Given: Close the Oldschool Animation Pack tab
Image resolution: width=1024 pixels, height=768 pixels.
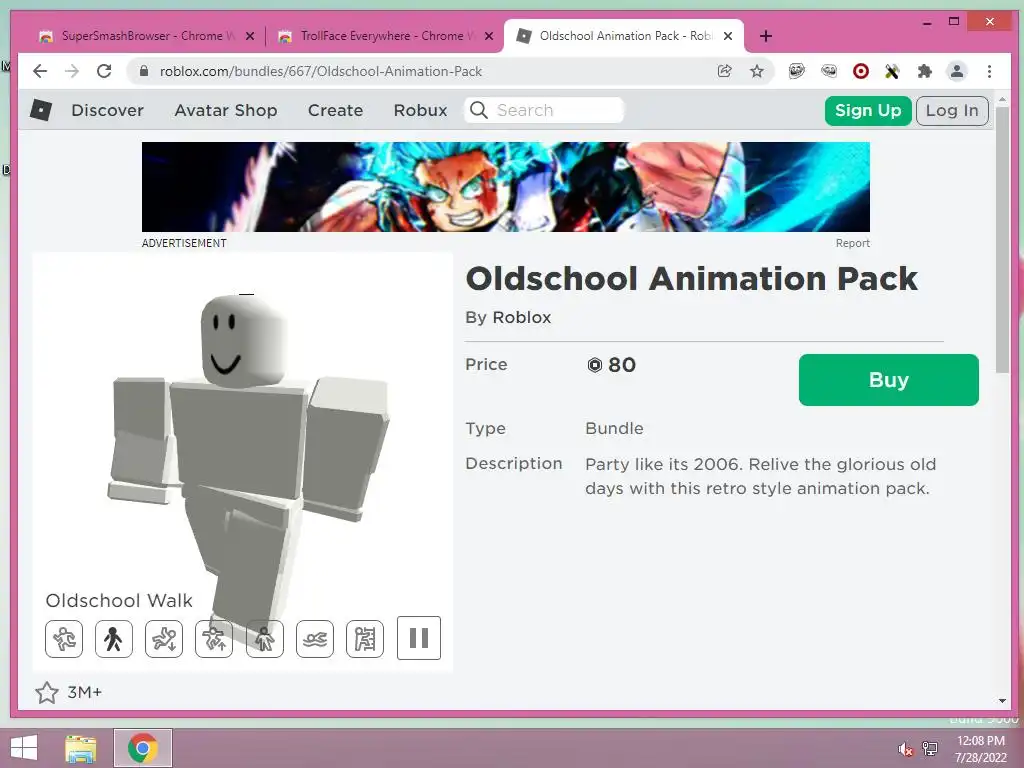Looking at the screenshot, I should pos(728,37).
